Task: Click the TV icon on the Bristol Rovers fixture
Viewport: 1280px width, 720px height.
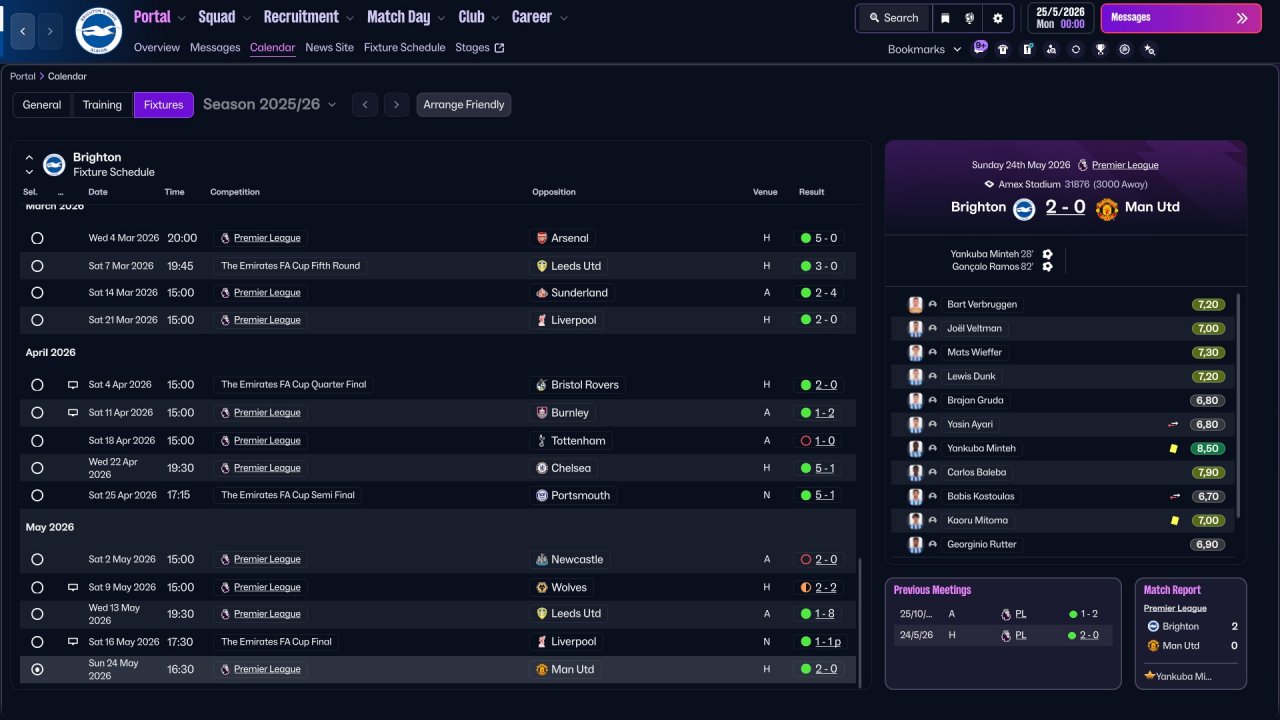Action: click(72, 385)
